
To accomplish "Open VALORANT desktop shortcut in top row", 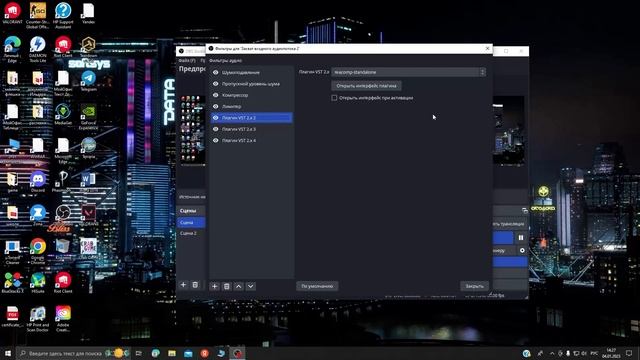I will 13,13.
